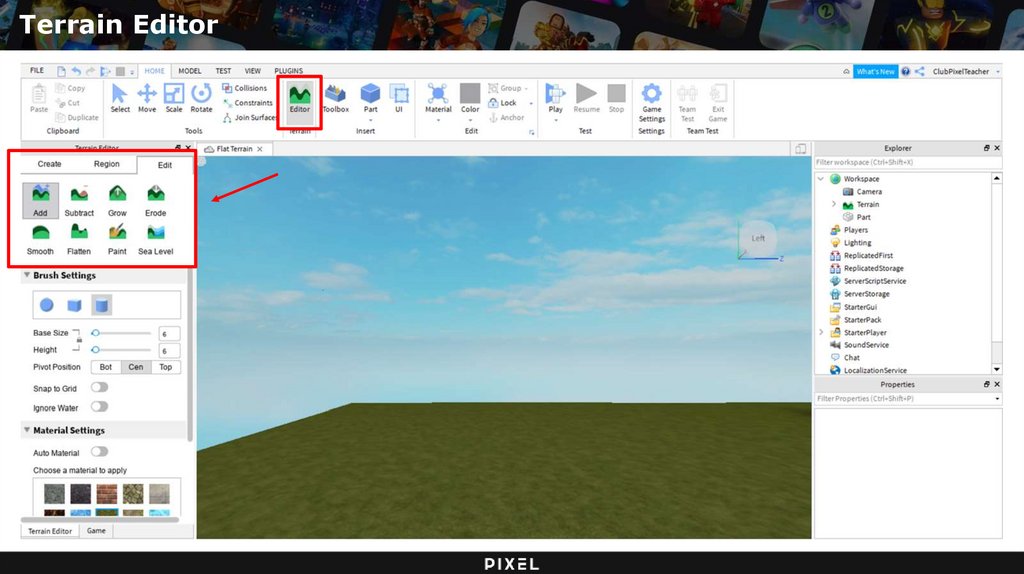Toggle Join Surfaces option
The height and width of the screenshot is (574, 1024).
(x=249, y=118)
